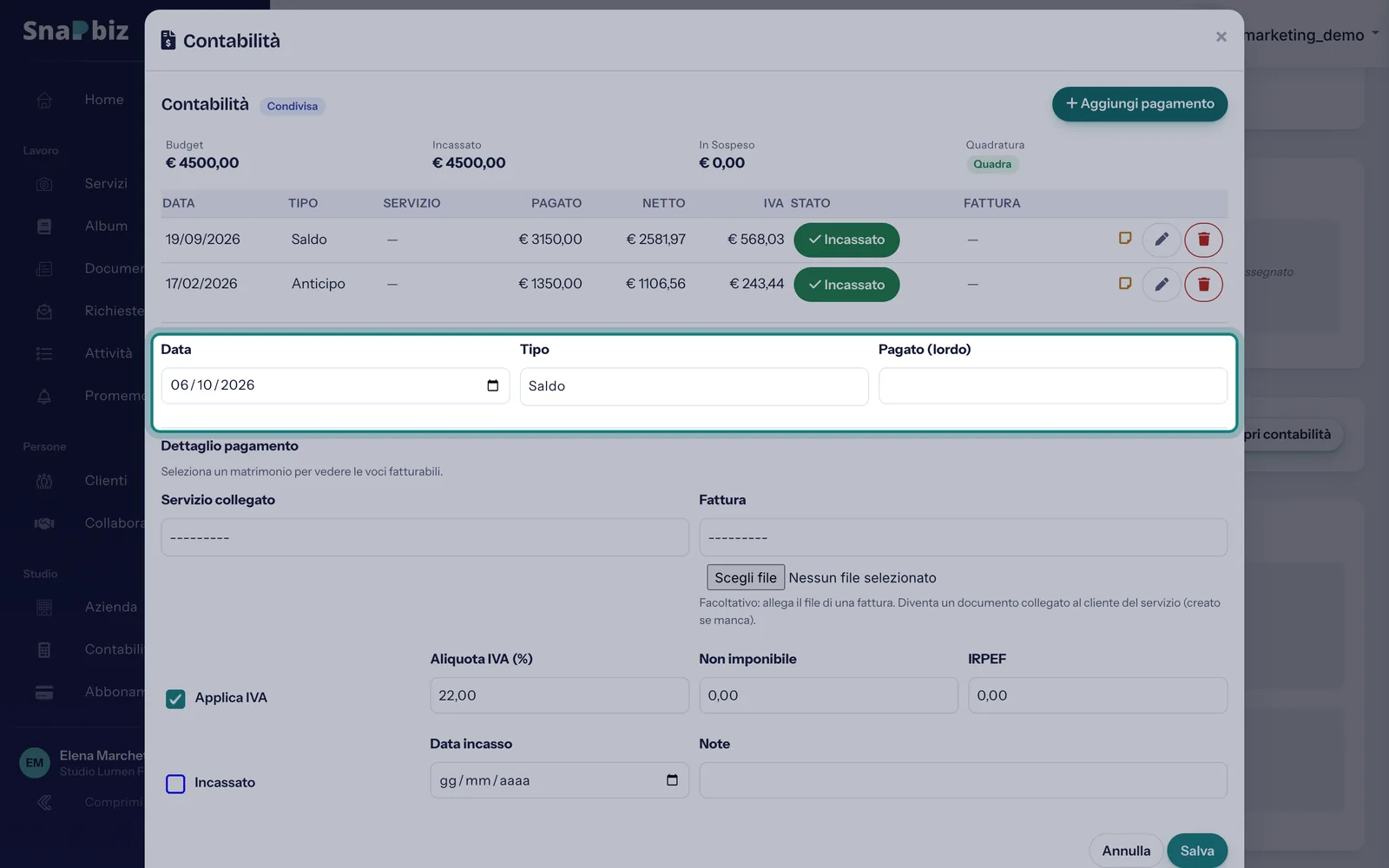The height and width of the screenshot is (868, 1389).
Task: Toggle Incassato status on Saldo row
Action: (846, 240)
